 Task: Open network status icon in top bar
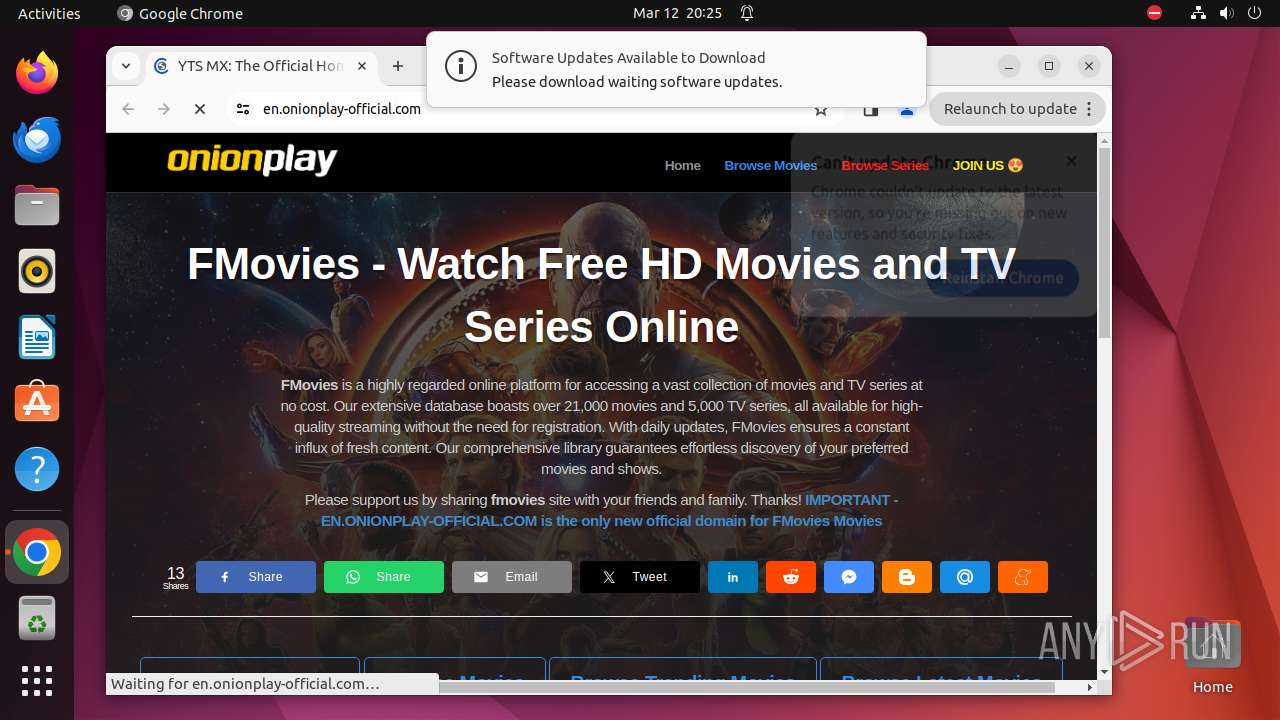pyautogui.click(x=1199, y=13)
